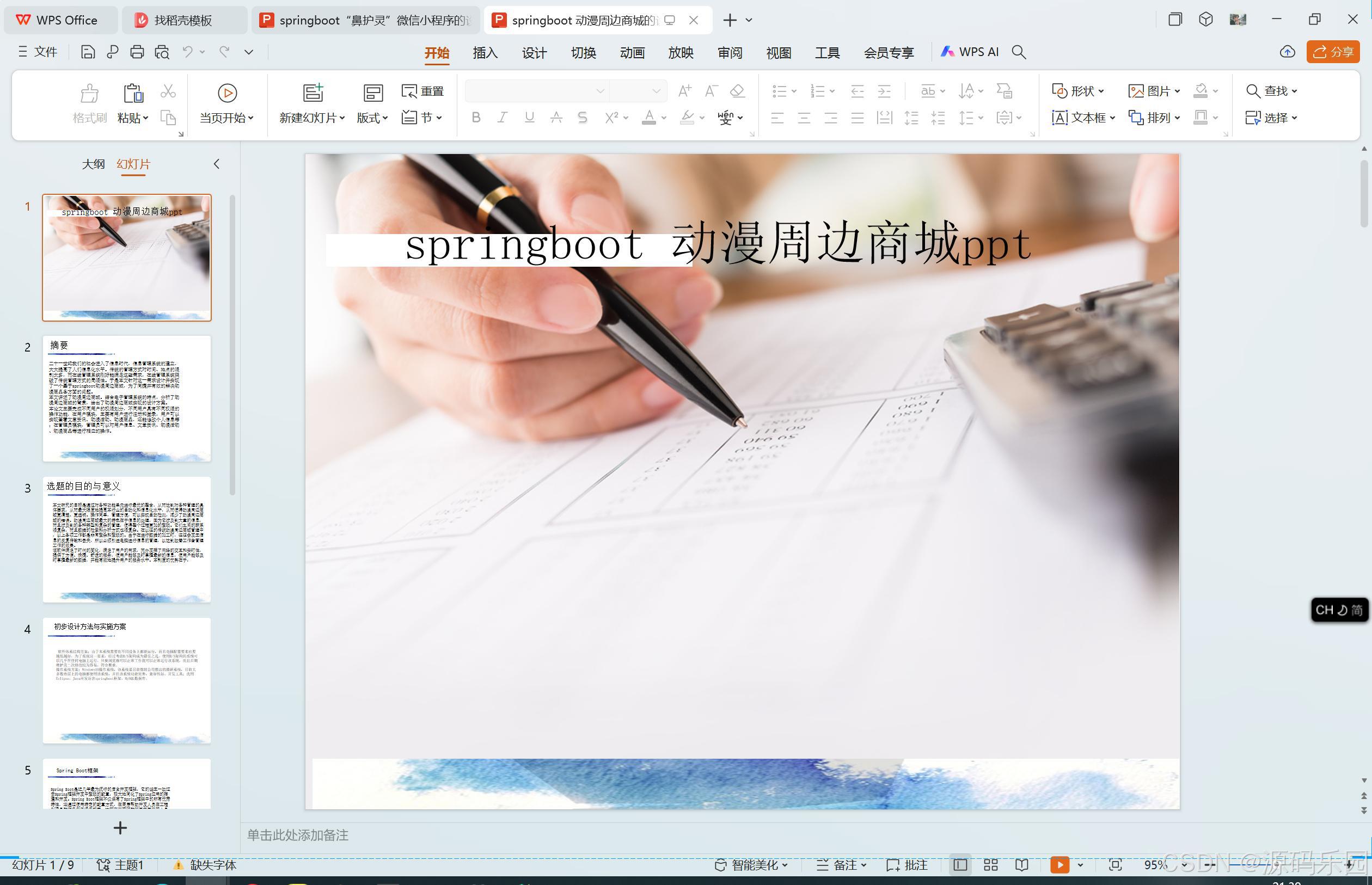Toggle underline formatting
This screenshot has width=1372, height=885.
tap(528, 117)
